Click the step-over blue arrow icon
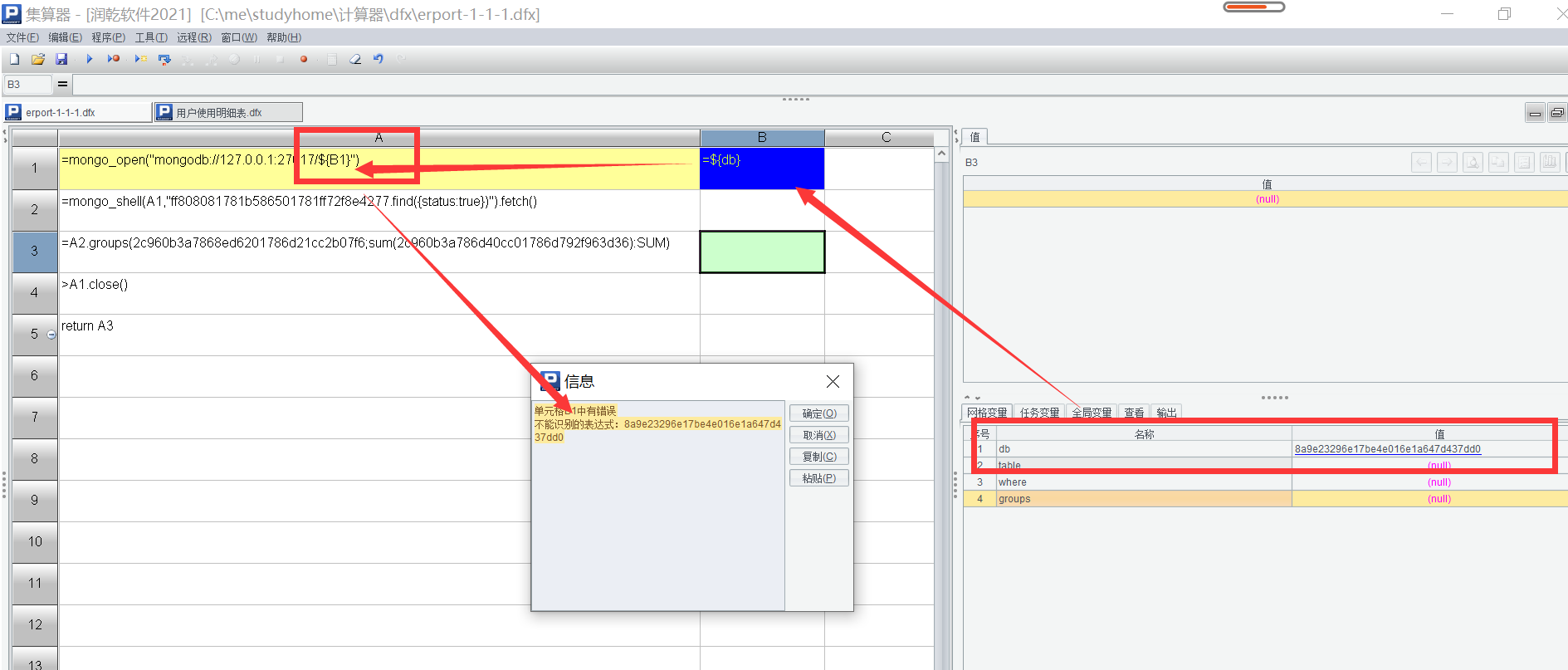 point(164,59)
